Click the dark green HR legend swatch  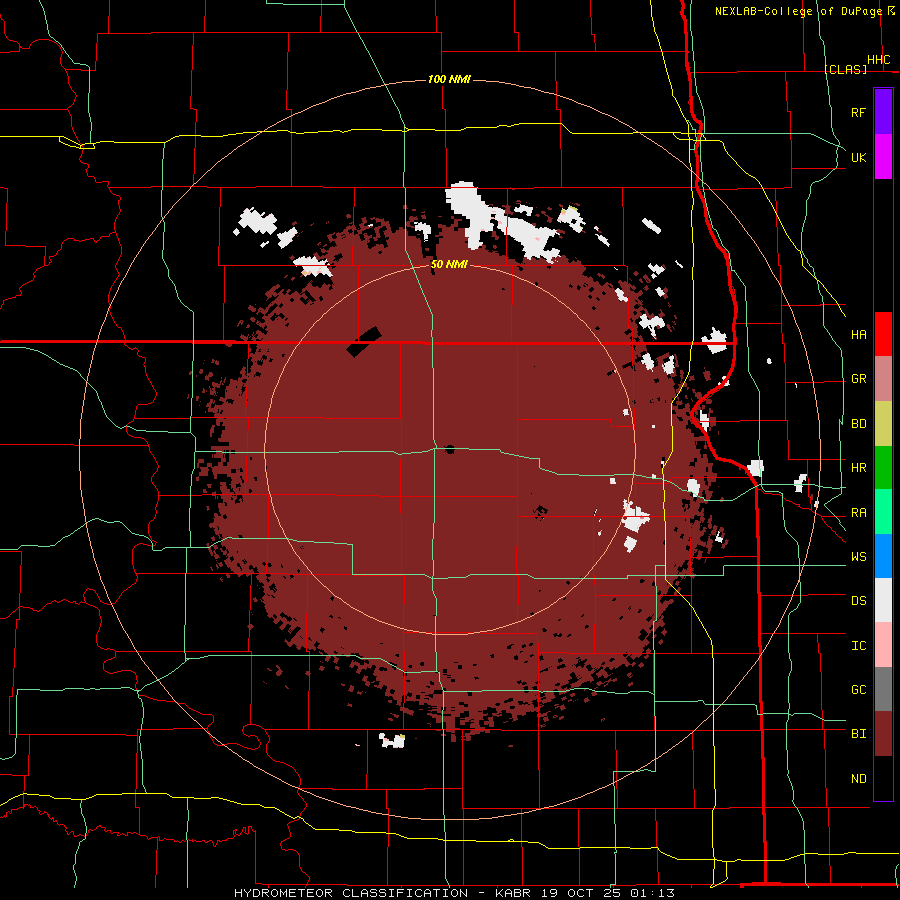pos(883,468)
